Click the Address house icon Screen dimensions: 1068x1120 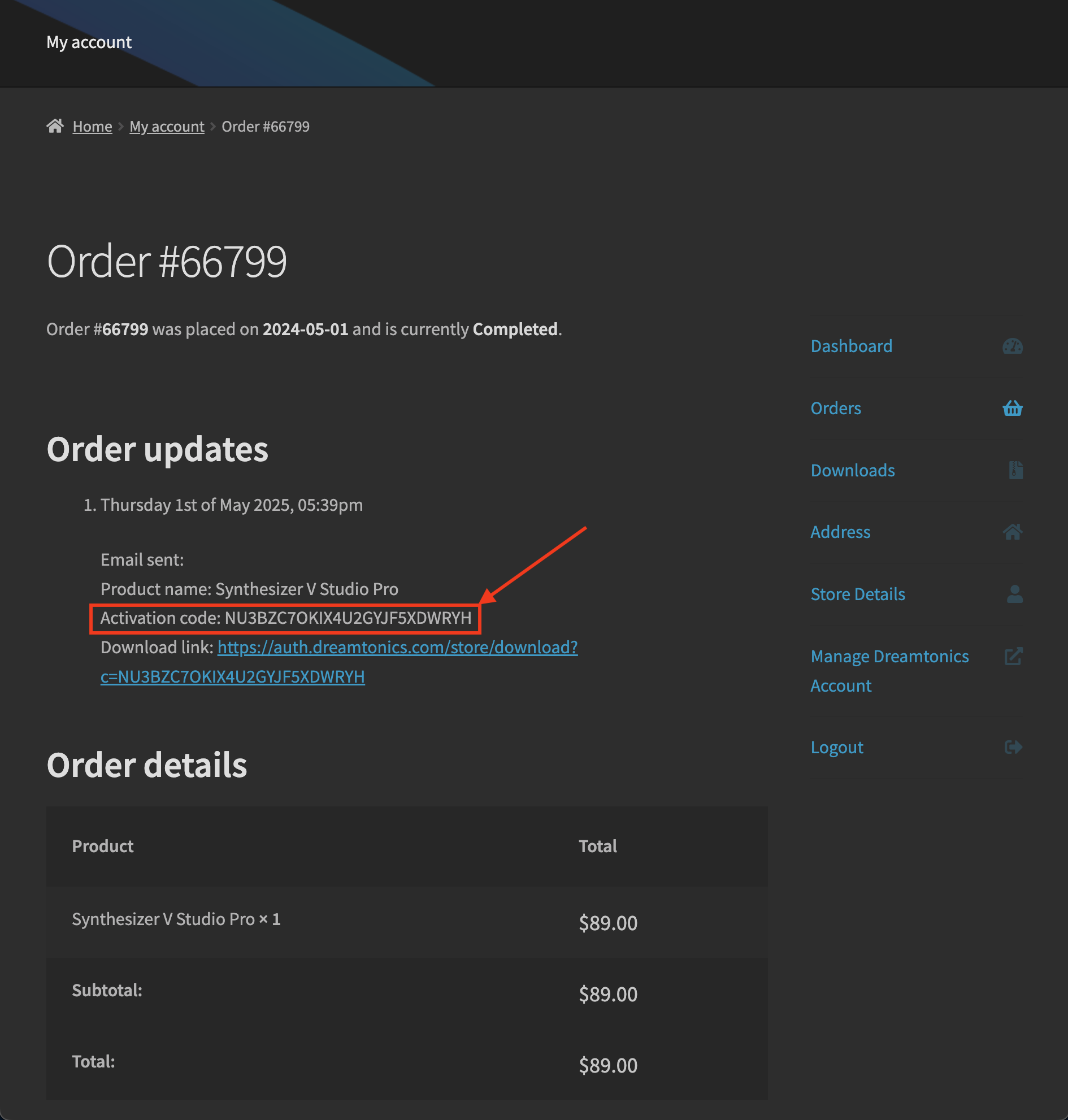1012,532
